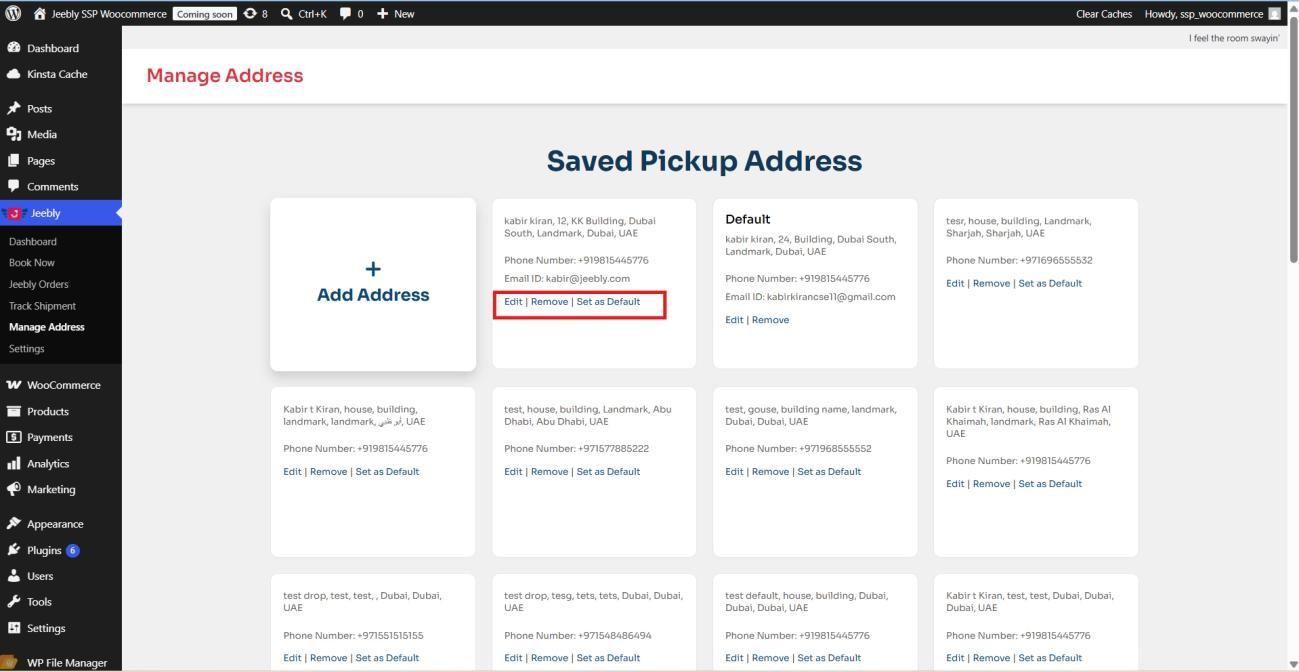Click the Saved Pickup Address heading
Viewport: 1299px width, 672px height.
pos(704,161)
